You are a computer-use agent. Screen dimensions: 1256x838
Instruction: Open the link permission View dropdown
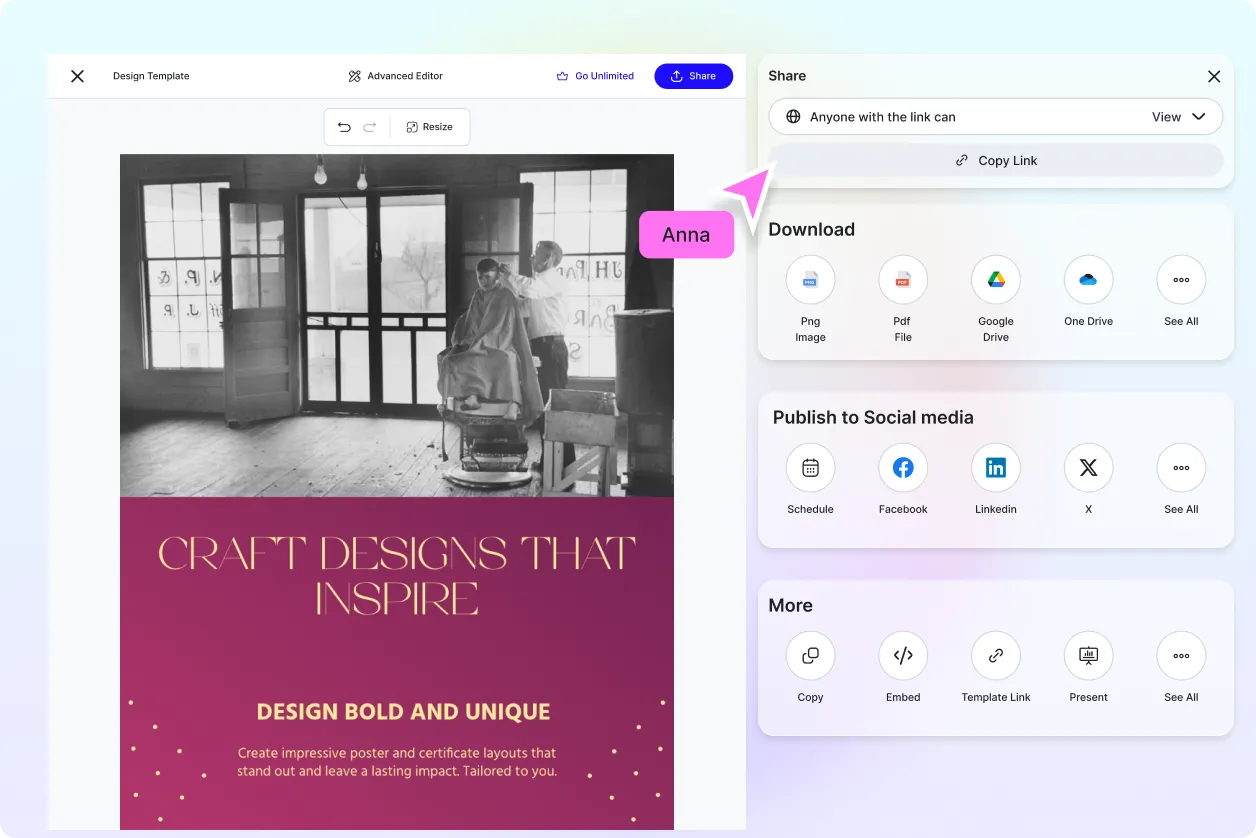1178,117
